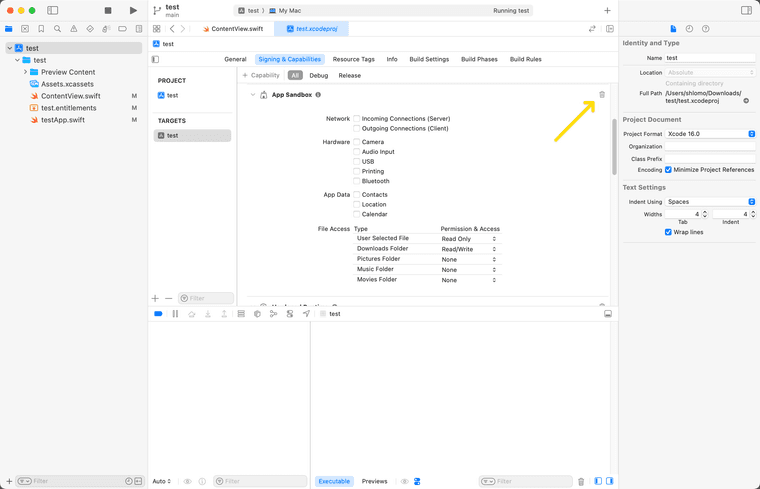Enable Incoming Connections (Server)
The width and height of the screenshot is (760, 489).
point(357,118)
